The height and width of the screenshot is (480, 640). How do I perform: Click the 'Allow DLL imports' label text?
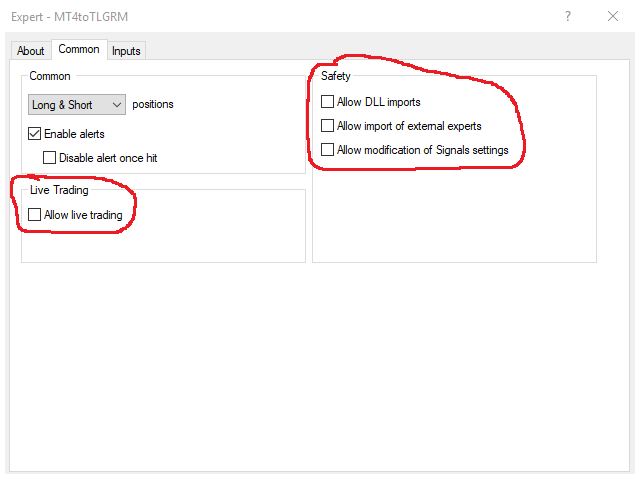point(379,101)
